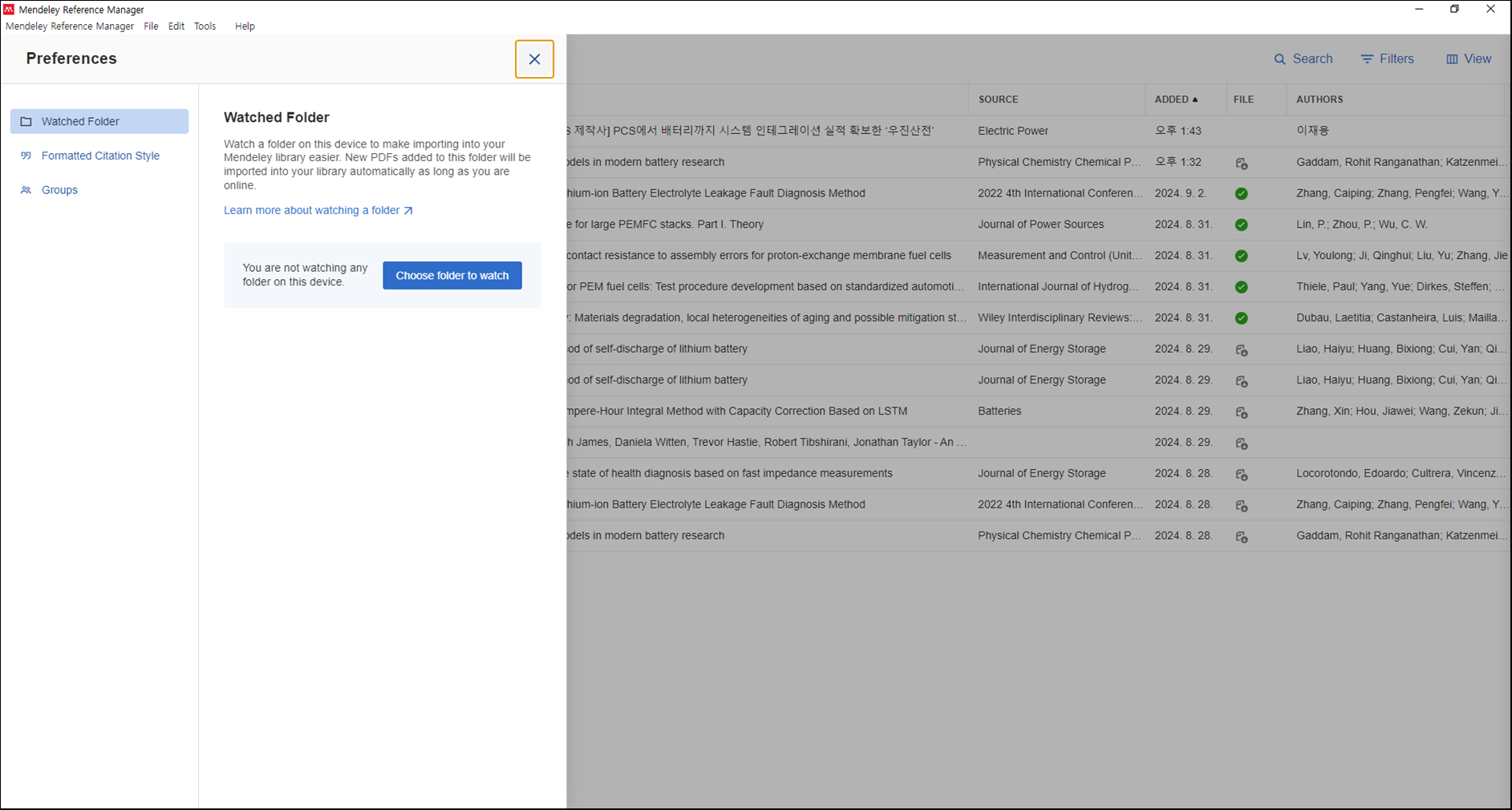The image size is (1512, 810).
Task: Select the 'PEM fuel cells: Test procedure development' title
Action: (766, 286)
